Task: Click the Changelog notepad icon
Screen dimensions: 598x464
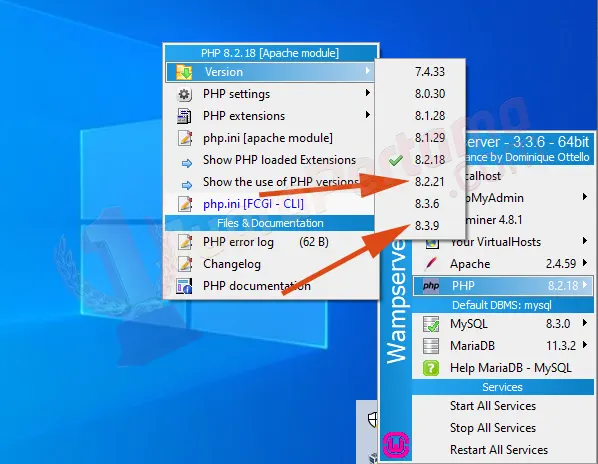Action: pyautogui.click(x=185, y=264)
